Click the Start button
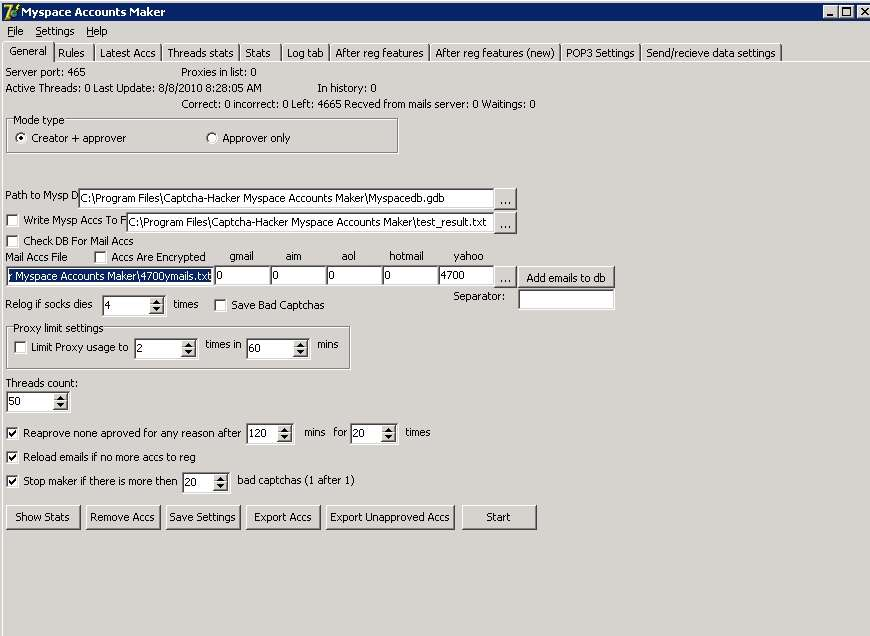This screenshot has height=636, width=870. (498, 517)
